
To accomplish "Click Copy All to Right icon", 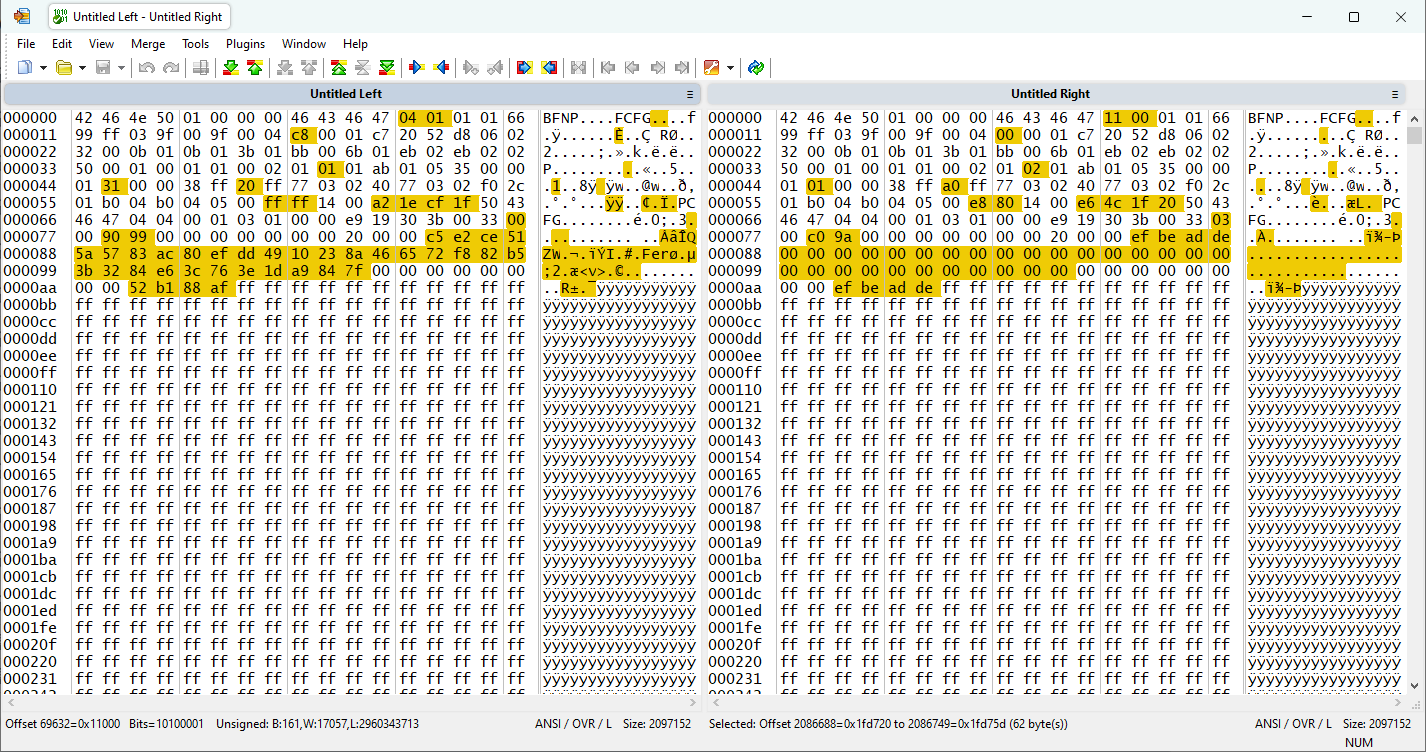I will (525, 67).
